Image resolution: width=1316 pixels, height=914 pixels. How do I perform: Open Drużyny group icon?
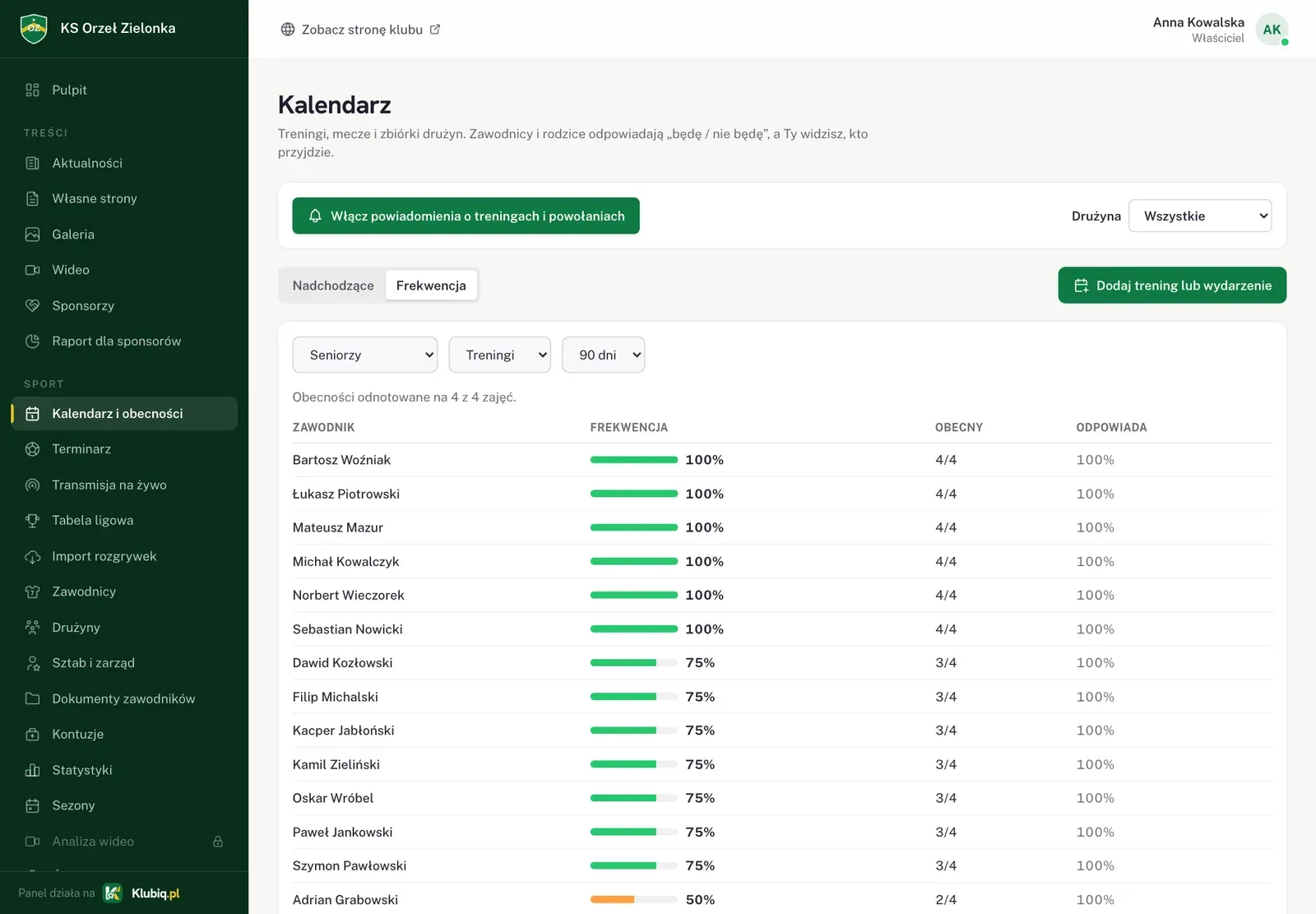(33, 628)
